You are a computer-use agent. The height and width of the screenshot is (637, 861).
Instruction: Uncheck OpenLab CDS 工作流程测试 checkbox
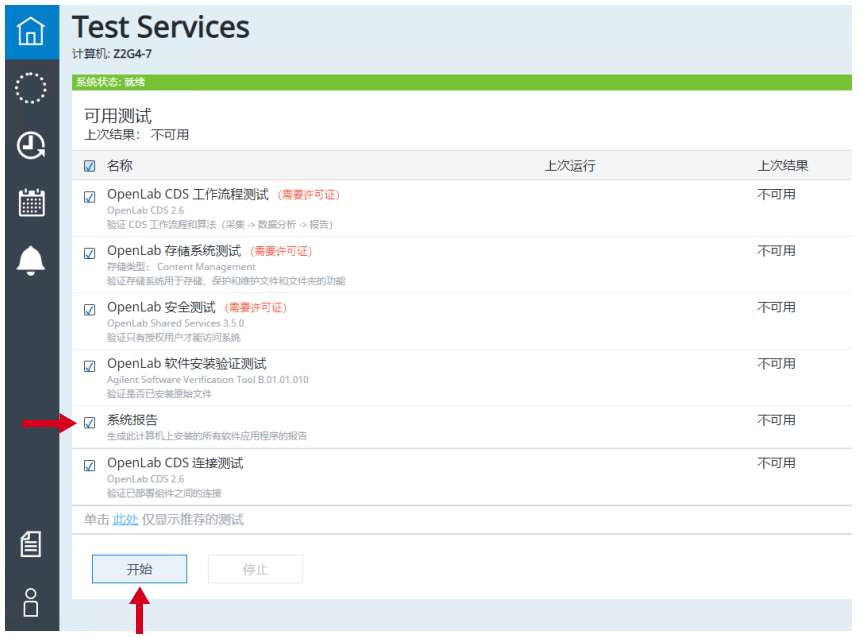[90, 197]
